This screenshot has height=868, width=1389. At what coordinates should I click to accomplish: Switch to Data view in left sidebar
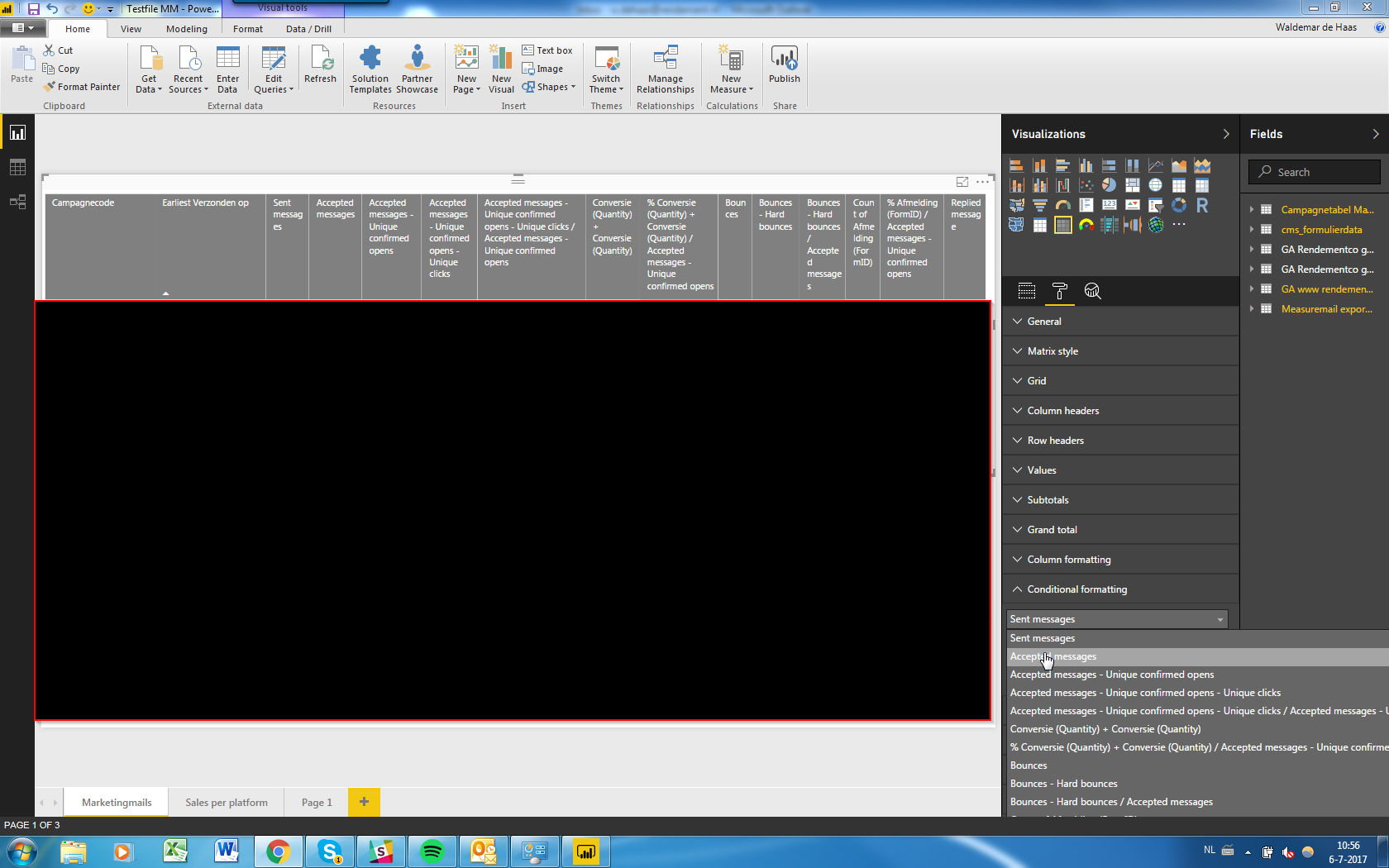click(x=17, y=168)
